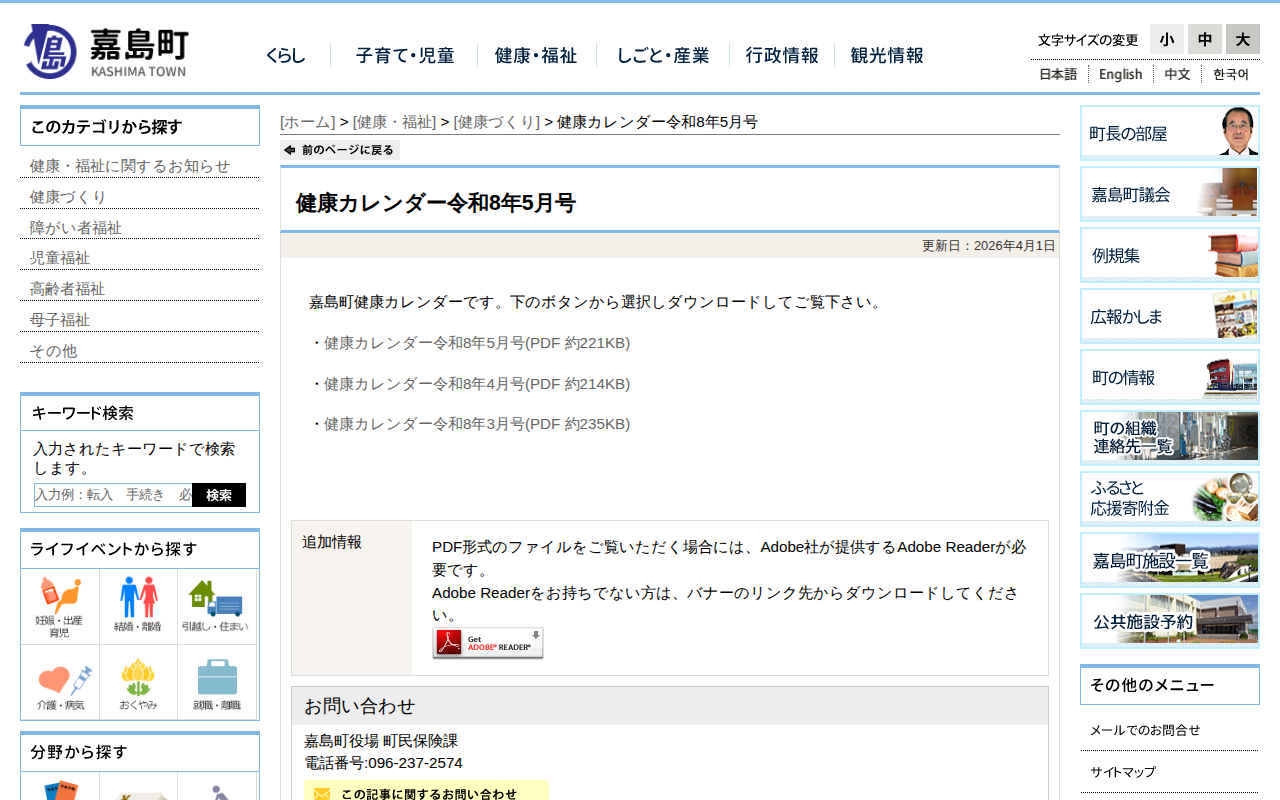This screenshot has height=800, width=1280.
Task: Open the くらし navigation menu
Action: pyautogui.click(x=286, y=56)
